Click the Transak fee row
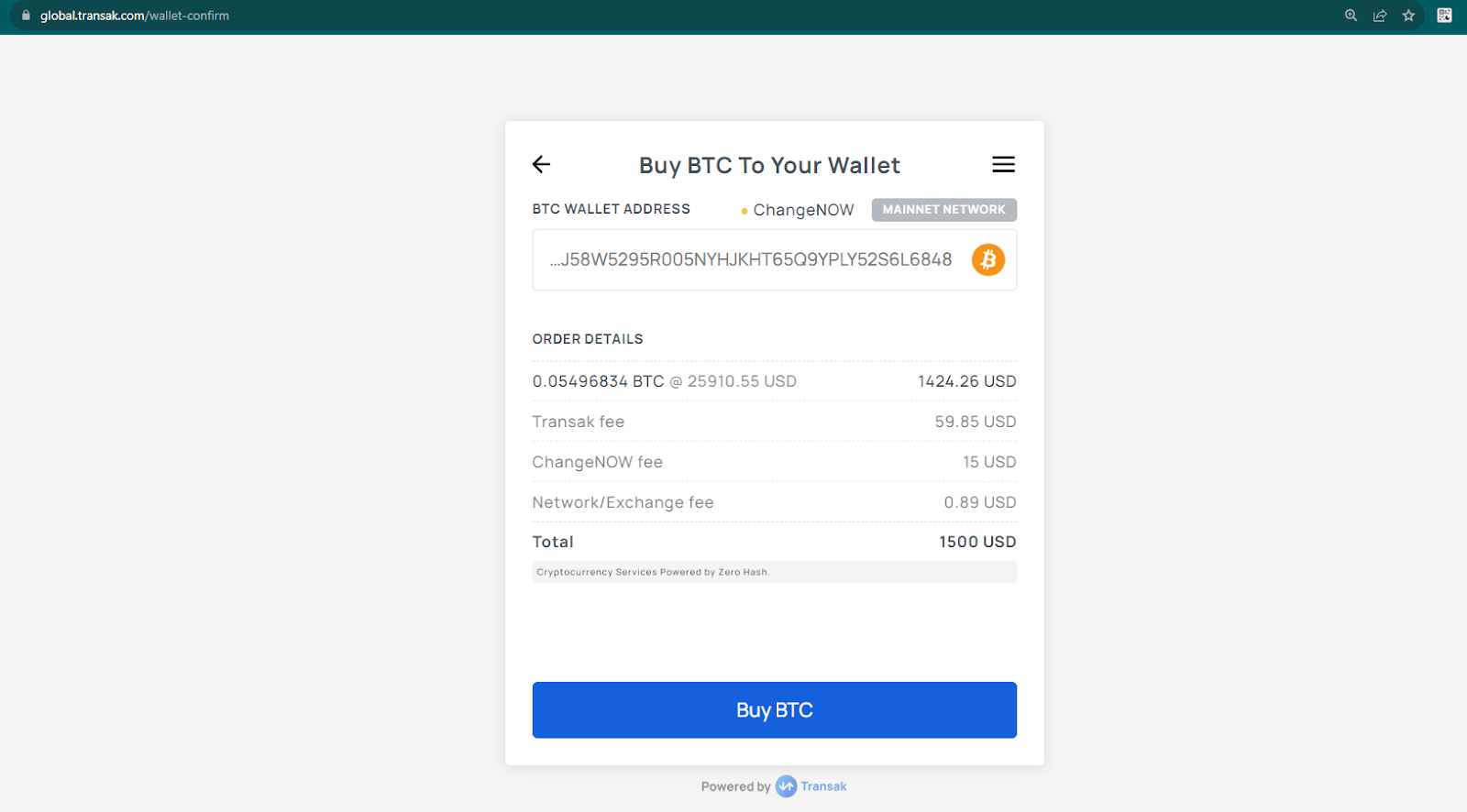The height and width of the screenshot is (812, 1467). [774, 422]
